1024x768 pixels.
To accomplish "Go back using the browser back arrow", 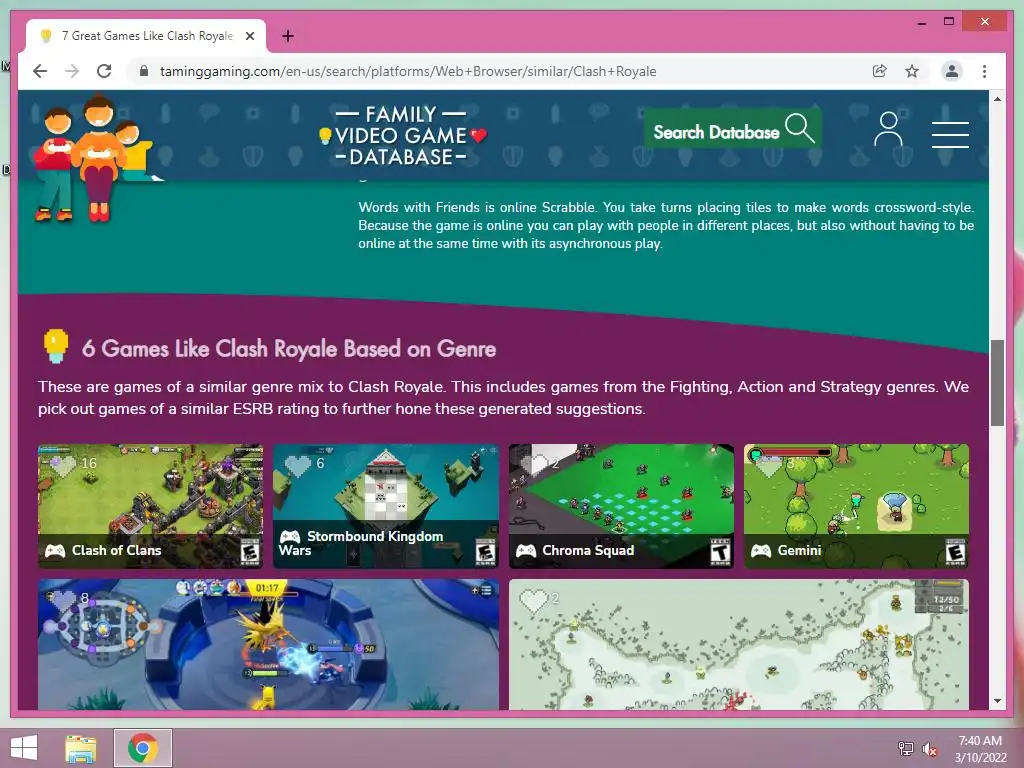I will click(40, 71).
